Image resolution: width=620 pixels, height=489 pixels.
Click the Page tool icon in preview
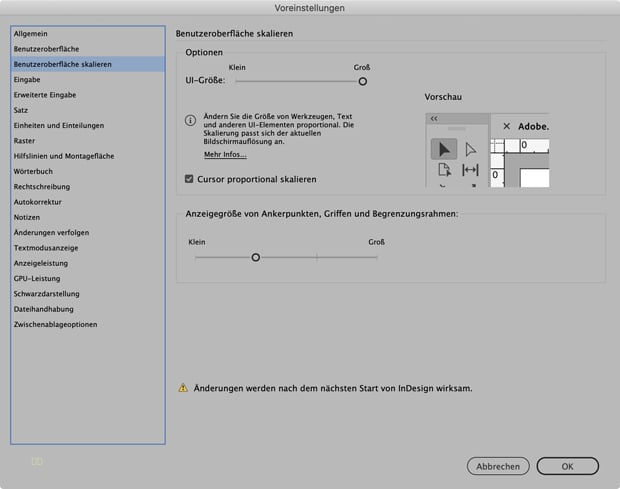point(444,171)
